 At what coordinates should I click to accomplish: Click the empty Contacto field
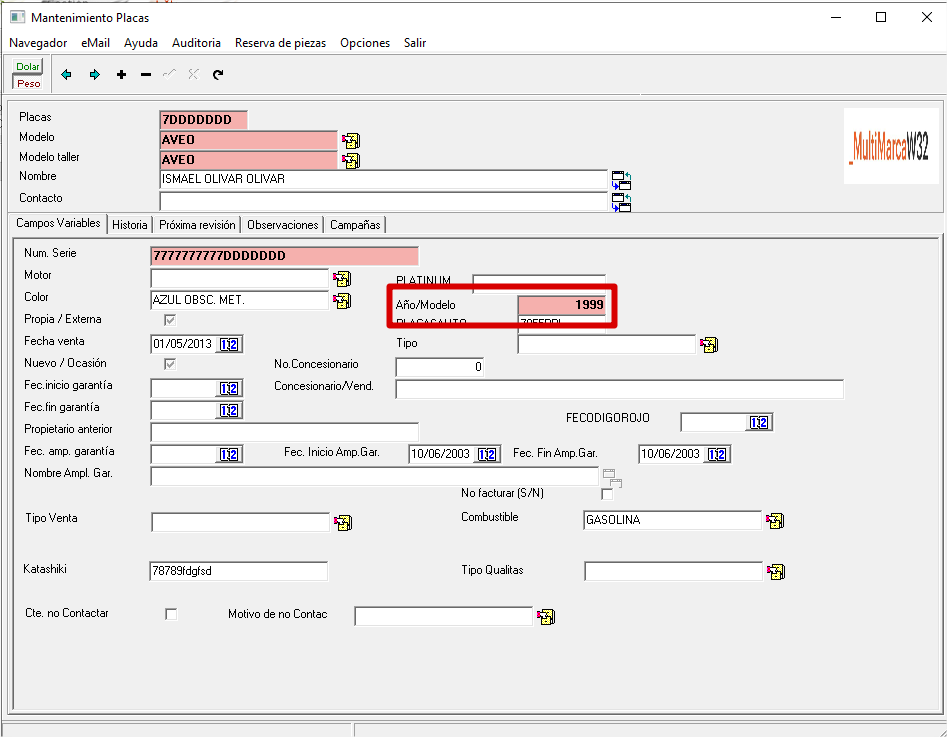[x=383, y=201]
